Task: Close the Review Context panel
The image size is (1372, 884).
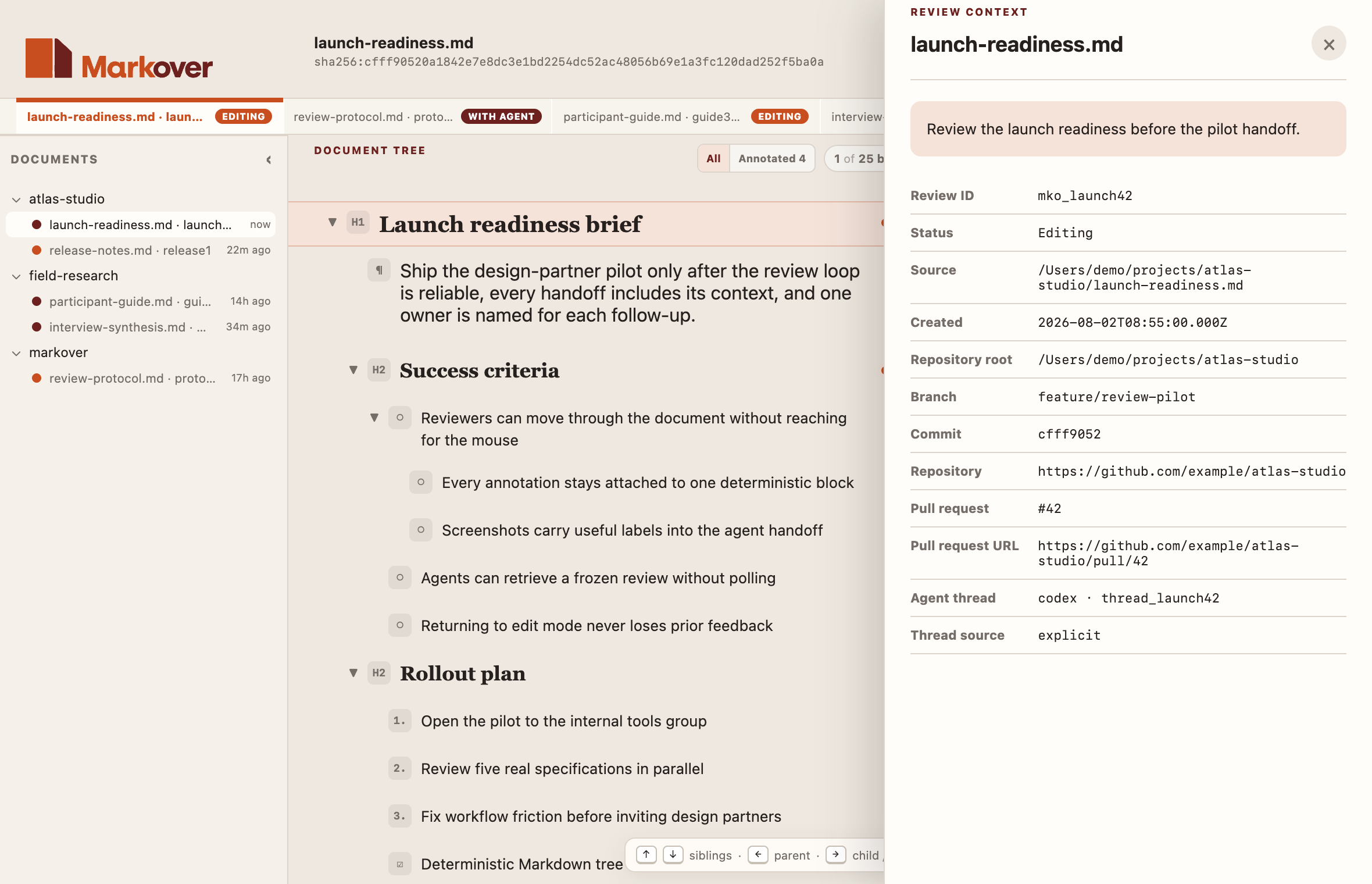Action: [x=1328, y=44]
